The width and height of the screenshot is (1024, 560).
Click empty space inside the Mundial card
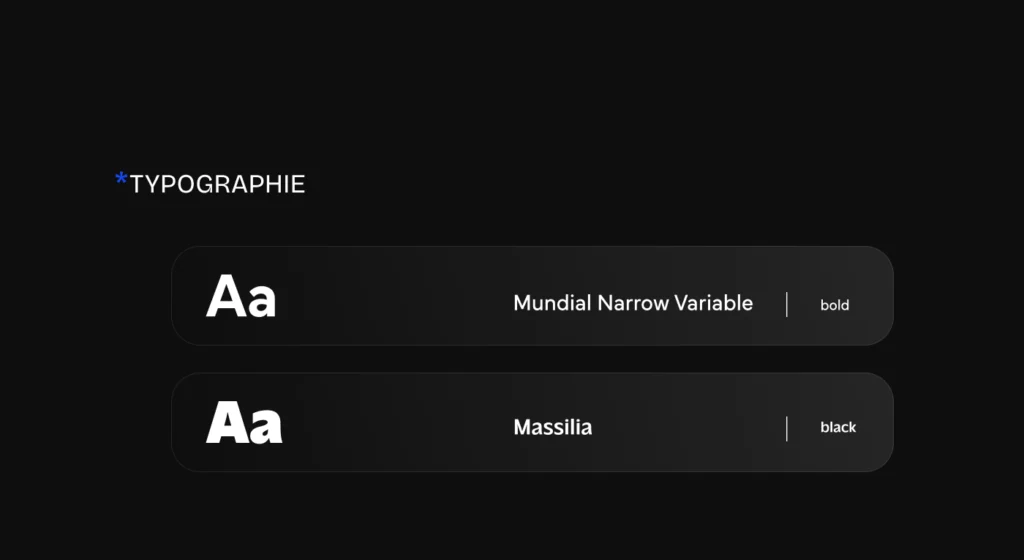click(x=392, y=296)
